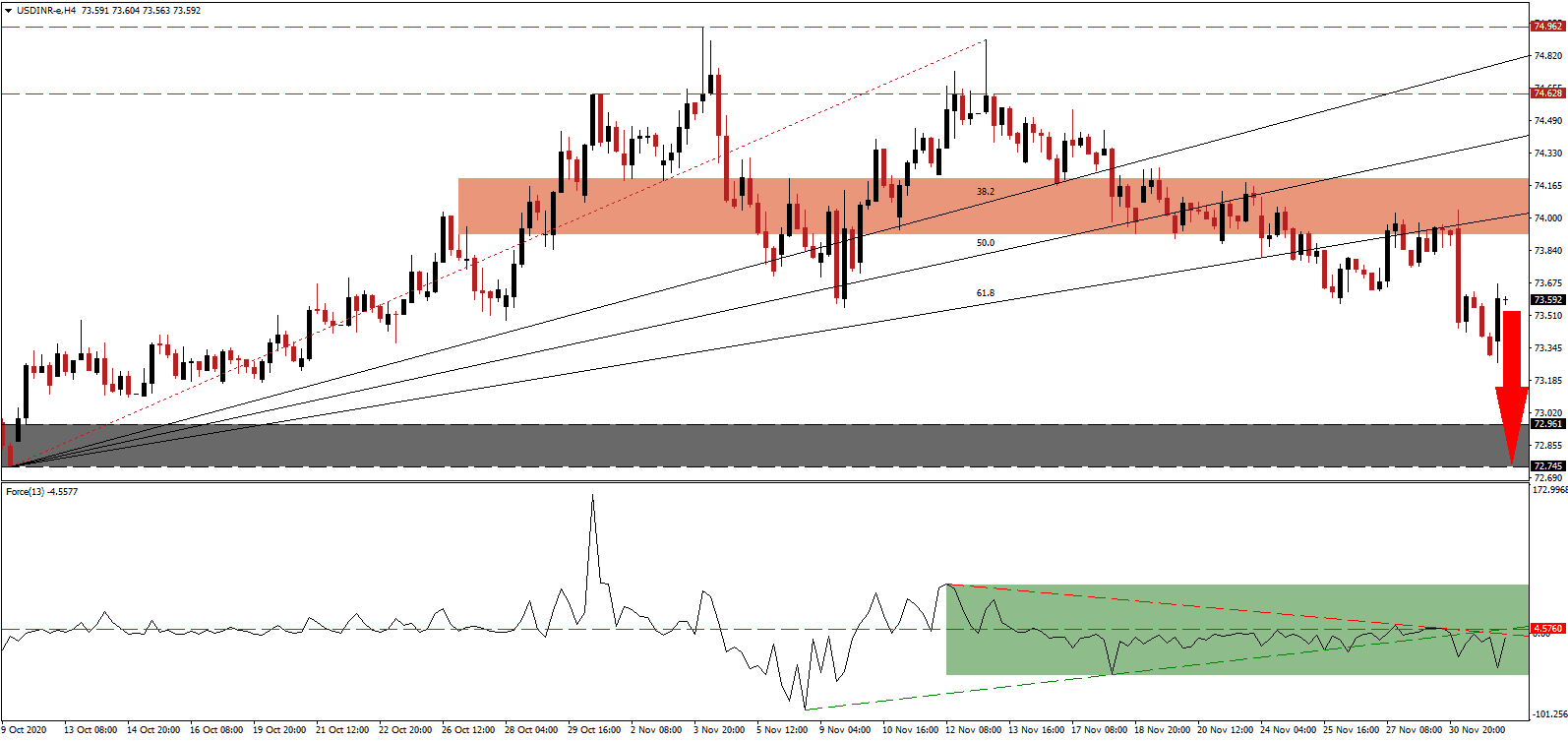This screenshot has width=1568, height=741.
Task: Click the tallest Force index spike peak
Action: point(592,495)
